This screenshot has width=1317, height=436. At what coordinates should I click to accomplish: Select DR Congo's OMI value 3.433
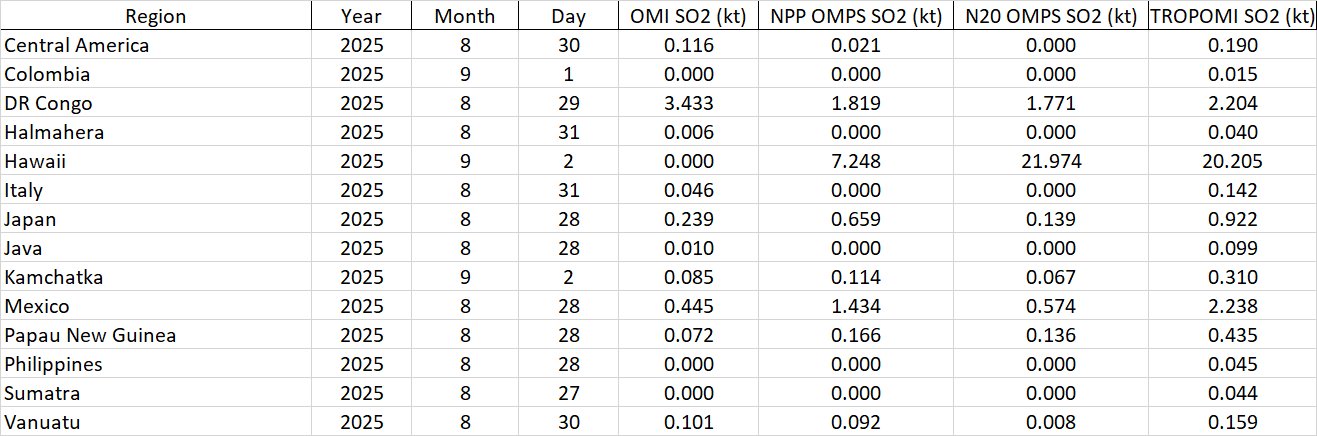688,103
